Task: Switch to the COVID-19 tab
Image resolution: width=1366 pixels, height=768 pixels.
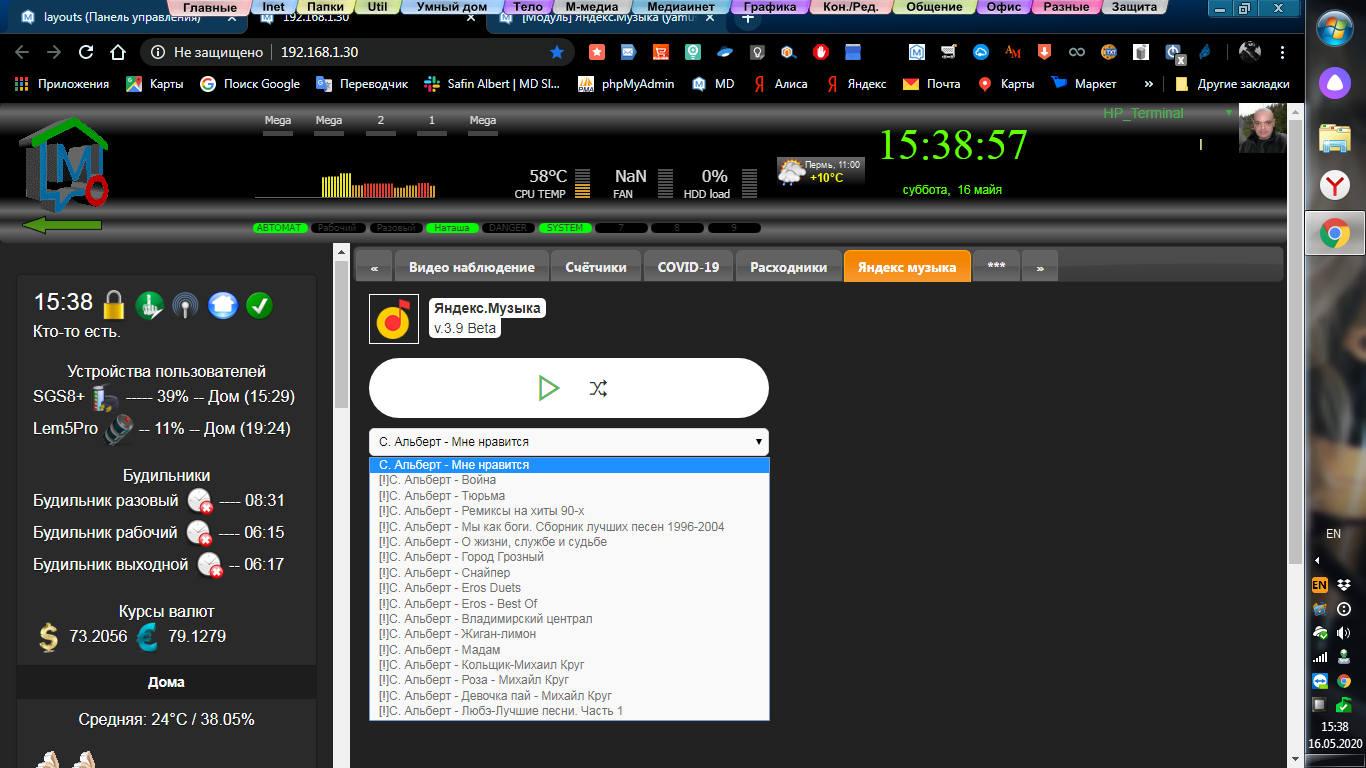Action: [688, 267]
